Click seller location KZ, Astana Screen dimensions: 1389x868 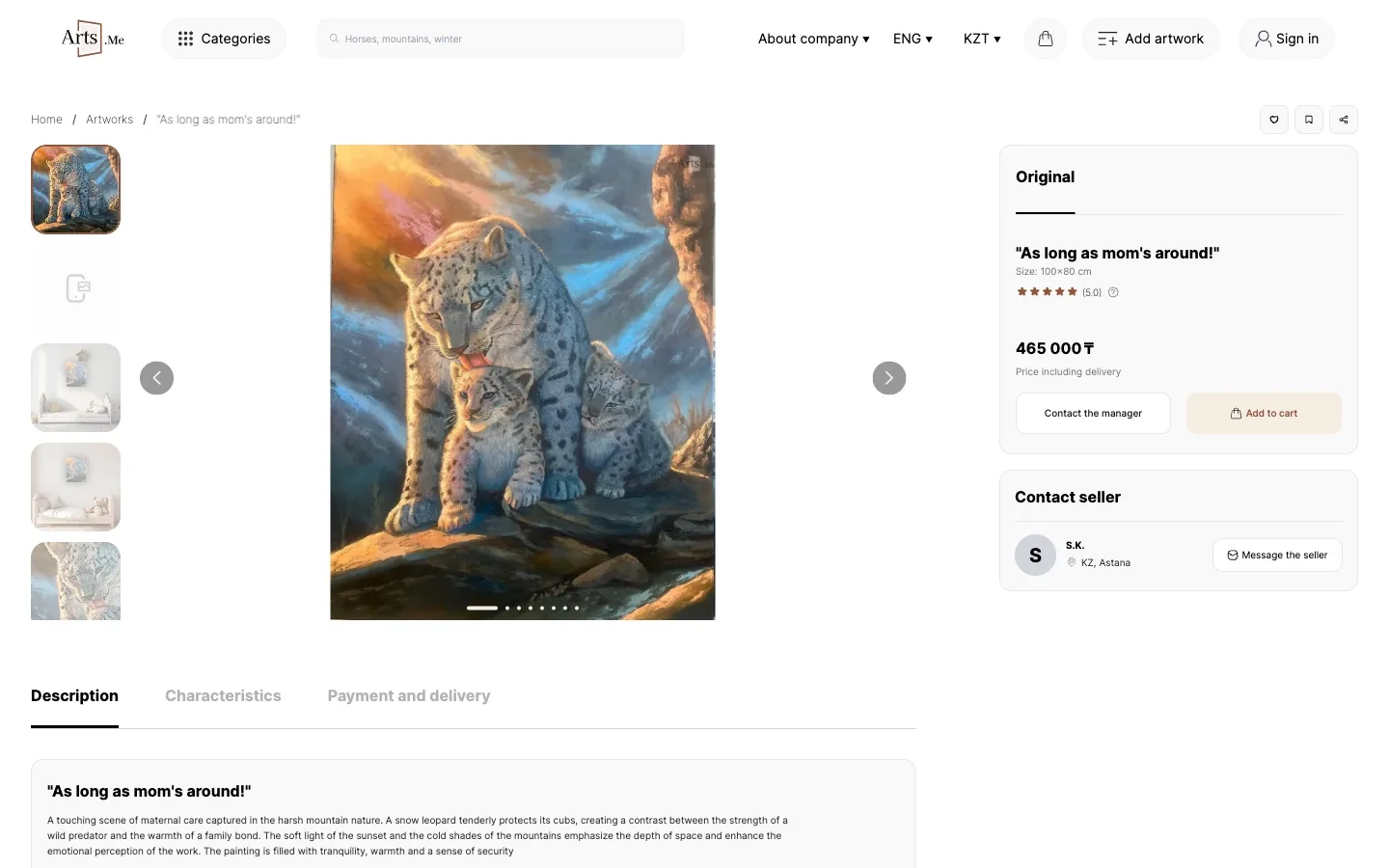1105,562
